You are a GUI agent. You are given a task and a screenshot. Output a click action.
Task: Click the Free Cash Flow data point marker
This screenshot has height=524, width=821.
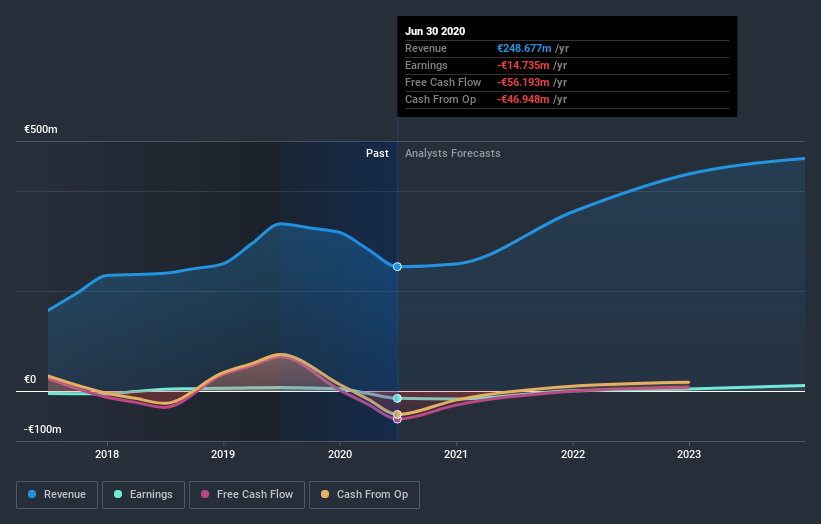tap(397, 420)
